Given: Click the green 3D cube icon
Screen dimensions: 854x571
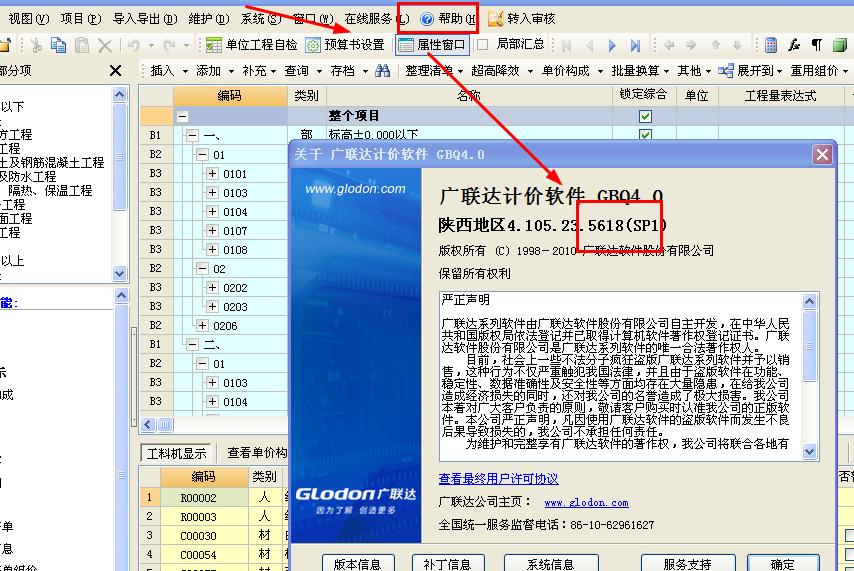Looking at the screenshot, I should (840, 45).
